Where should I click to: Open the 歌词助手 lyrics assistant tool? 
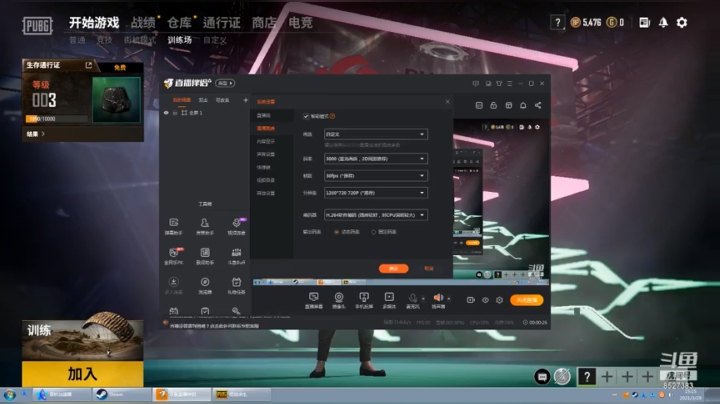coord(205,256)
